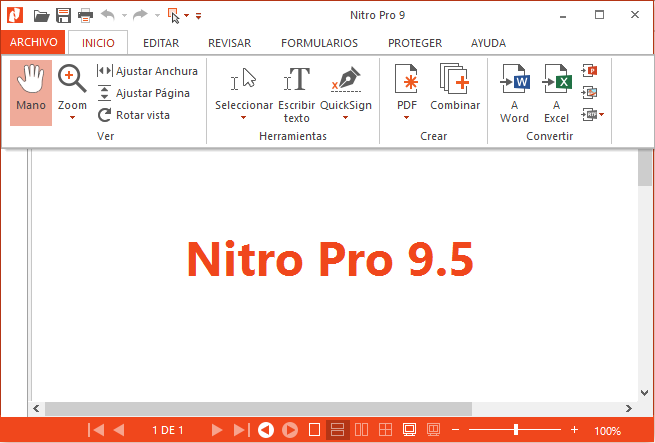Screen dimensions: 655x443
Task: Click the zoom slider handle
Action: pyautogui.click(x=516, y=429)
